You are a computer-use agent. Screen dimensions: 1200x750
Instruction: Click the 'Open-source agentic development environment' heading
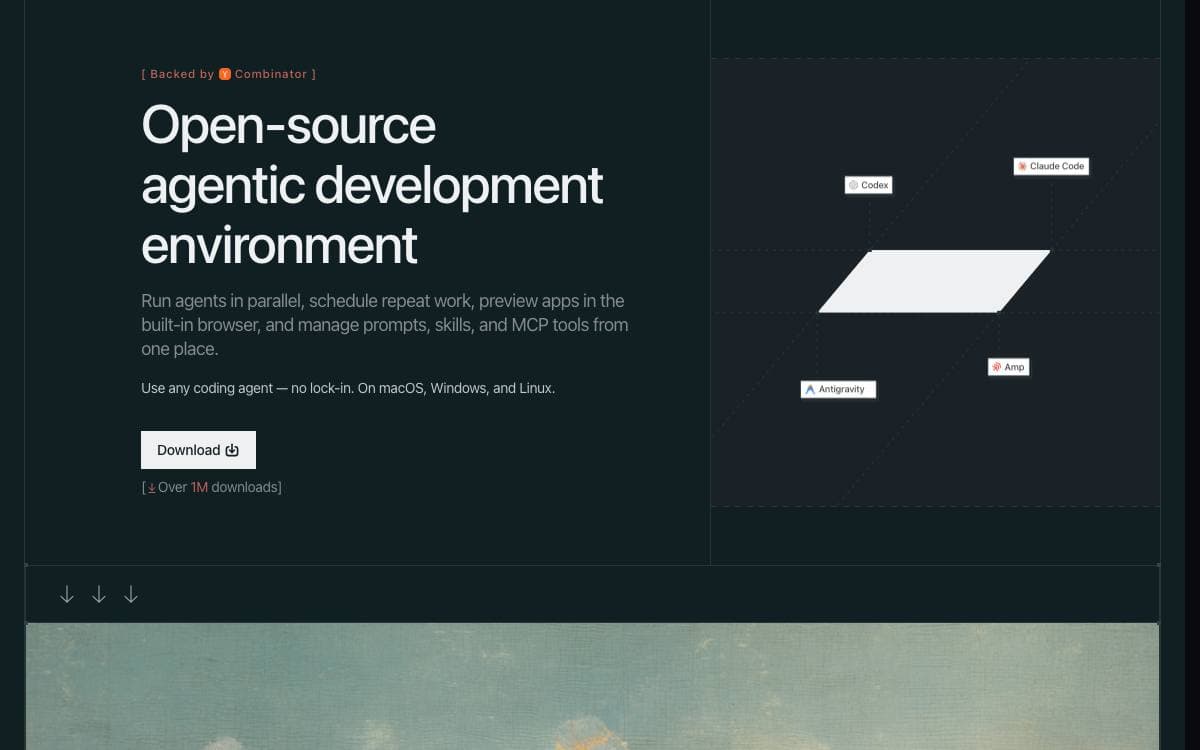coord(372,185)
